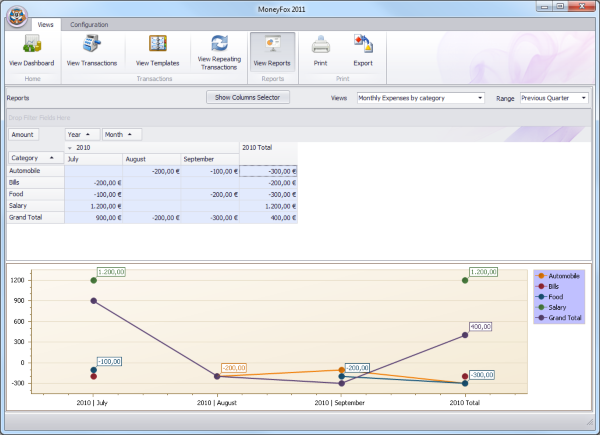This screenshot has width=600, height=435.
Task: Sort by the Year field header
Action: [x=82, y=135]
